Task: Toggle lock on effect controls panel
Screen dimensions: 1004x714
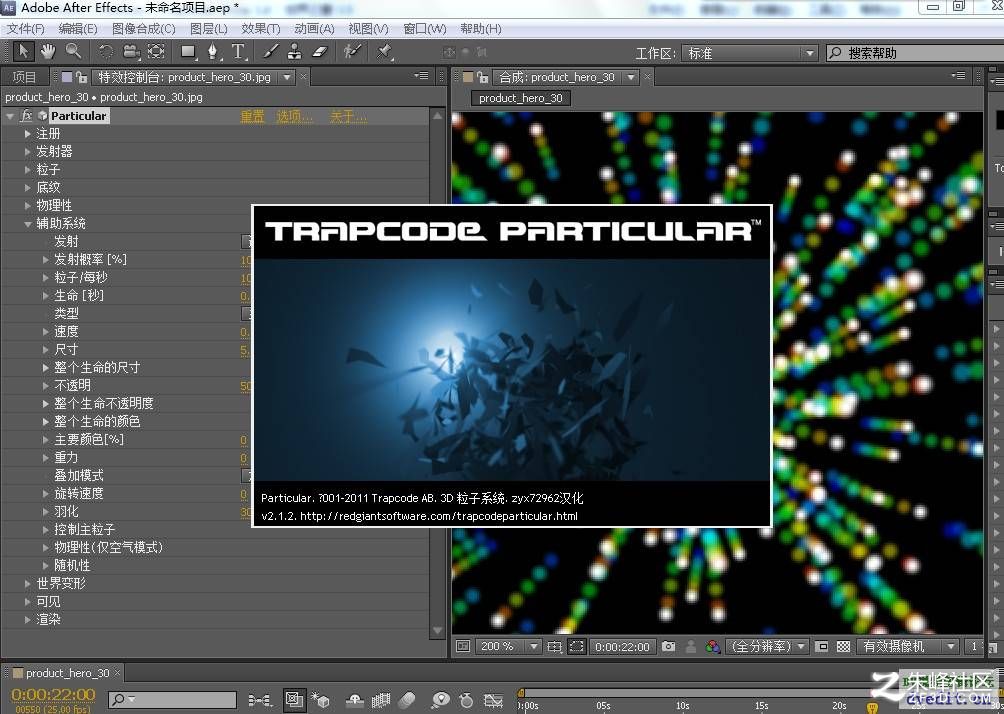Action: pyautogui.click(x=81, y=77)
